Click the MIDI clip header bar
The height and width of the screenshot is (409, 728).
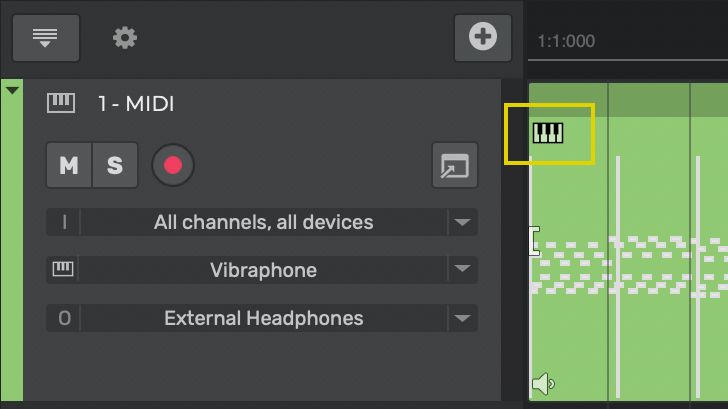(629, 100)
